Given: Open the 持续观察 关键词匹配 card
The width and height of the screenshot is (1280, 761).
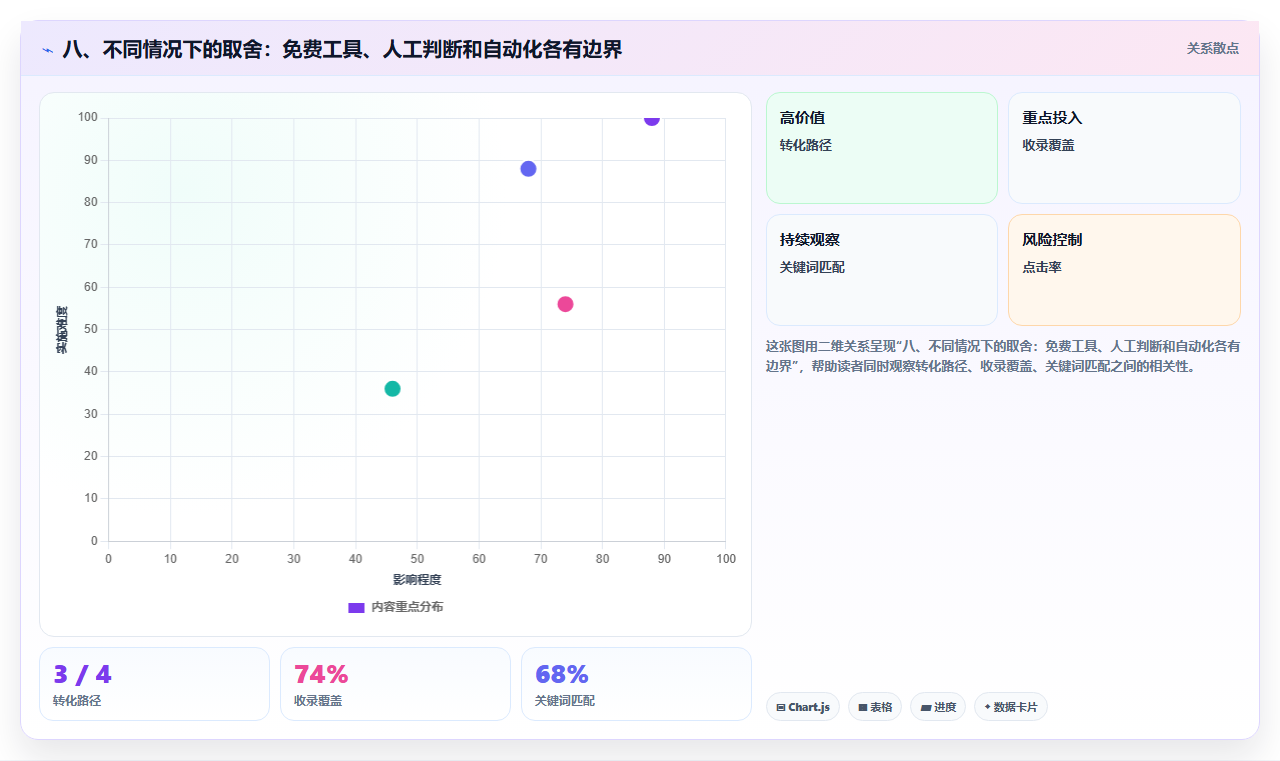Looking at the screenshot, I should click(x=882, y=270).
